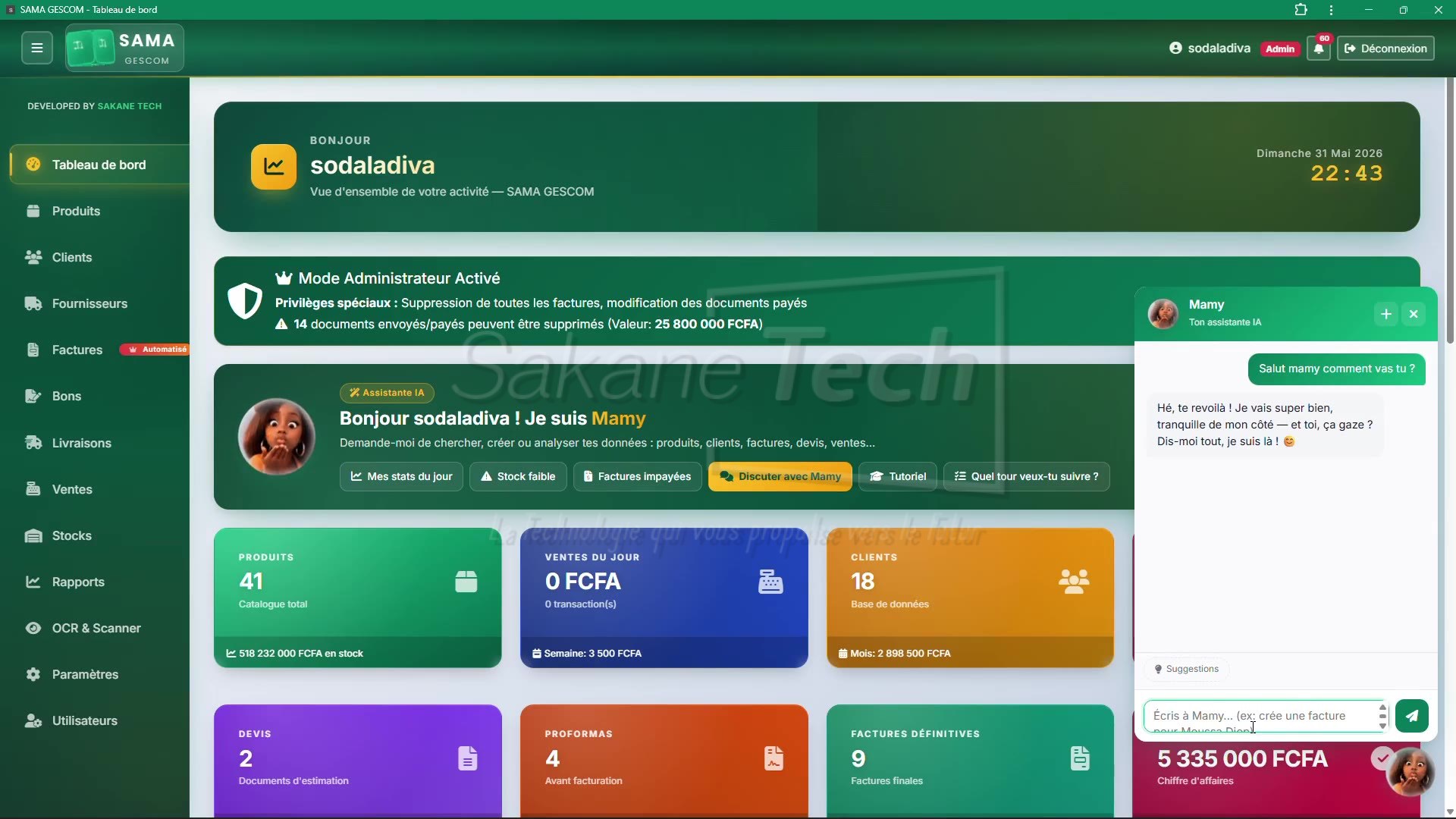Click the Livraisons fast-truck icon
Image resolution: width=1456 pixels, height=819 pixels.
click(33, 443)
